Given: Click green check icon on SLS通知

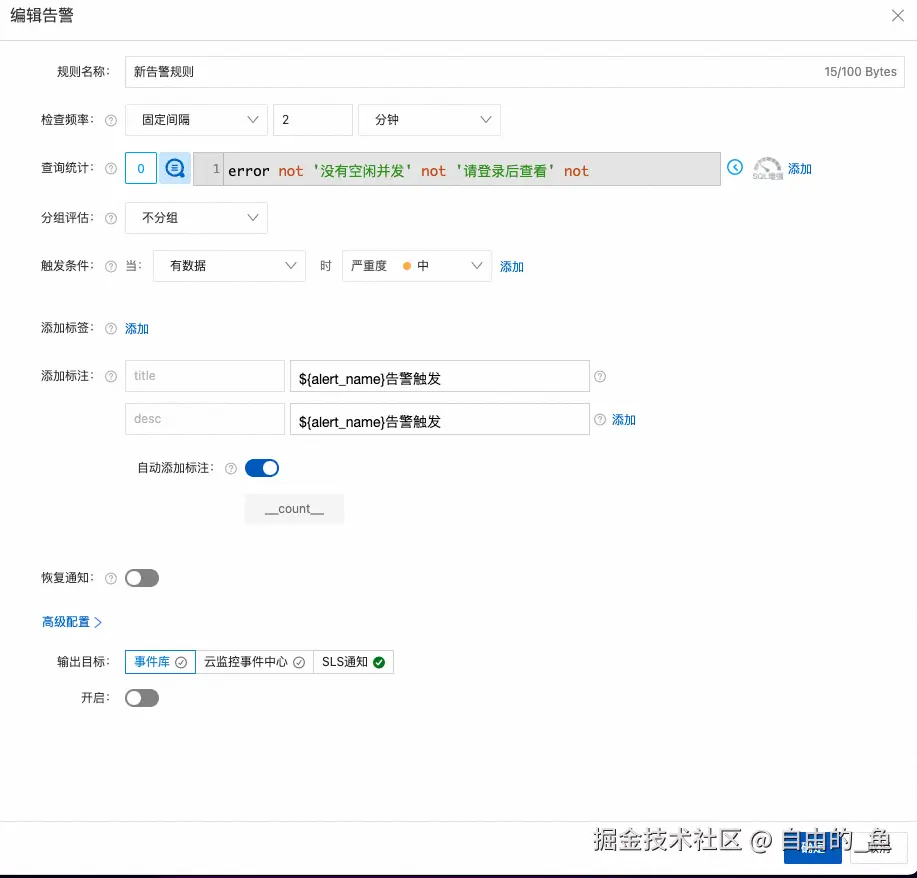Looking at the screenshot, I should click(379, 662).
